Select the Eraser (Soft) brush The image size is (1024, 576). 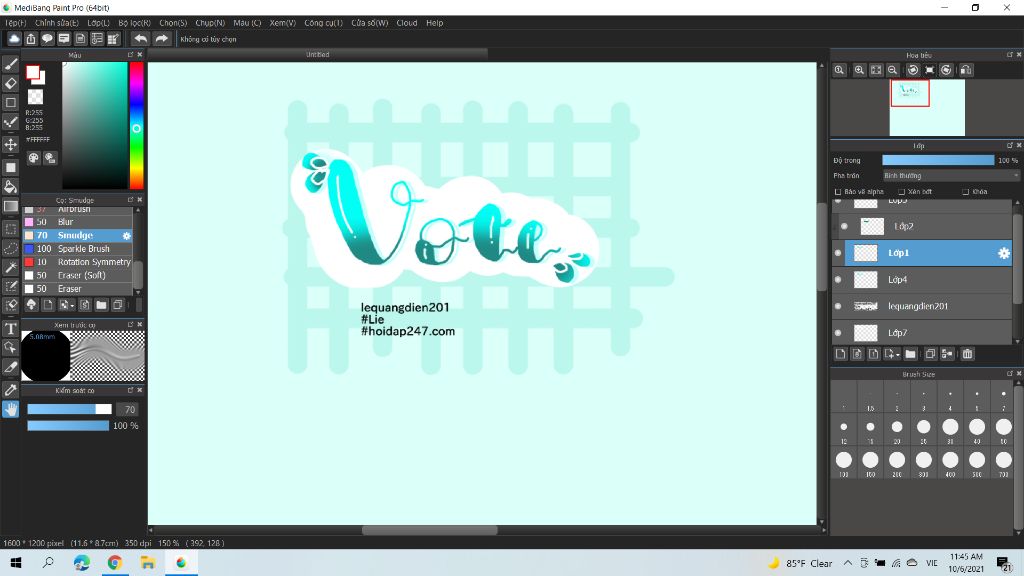pos(78,276)
